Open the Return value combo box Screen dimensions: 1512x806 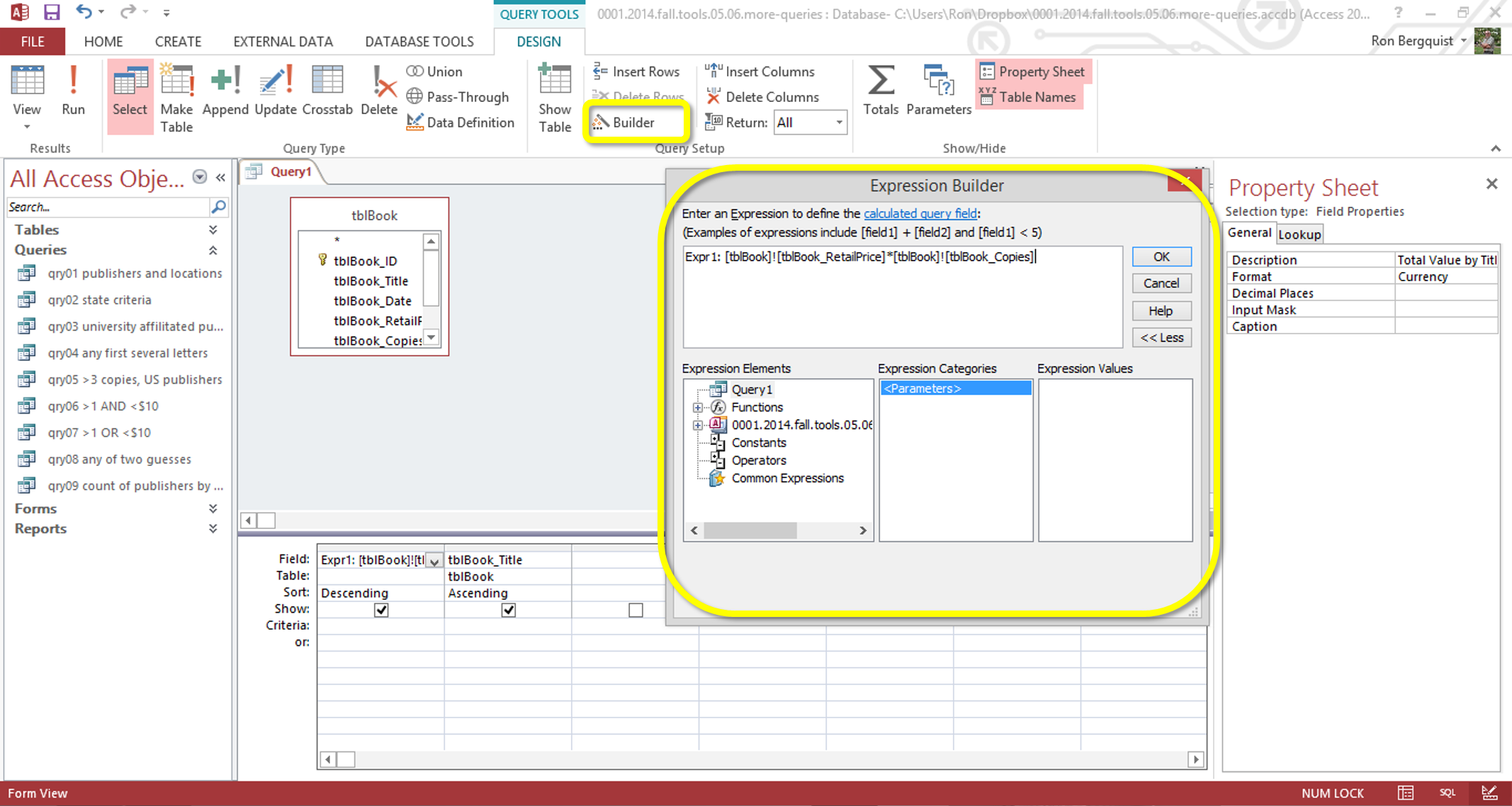pyautogui.click(x=839, y=123)
